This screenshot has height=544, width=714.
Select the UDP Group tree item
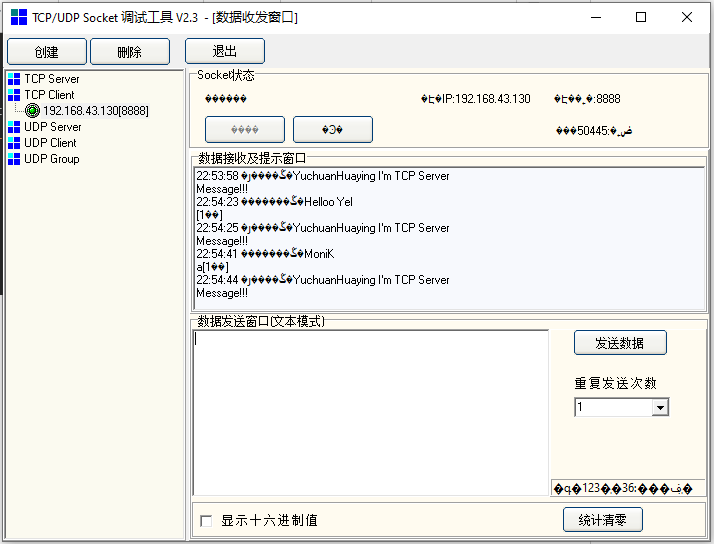(51, 159)
